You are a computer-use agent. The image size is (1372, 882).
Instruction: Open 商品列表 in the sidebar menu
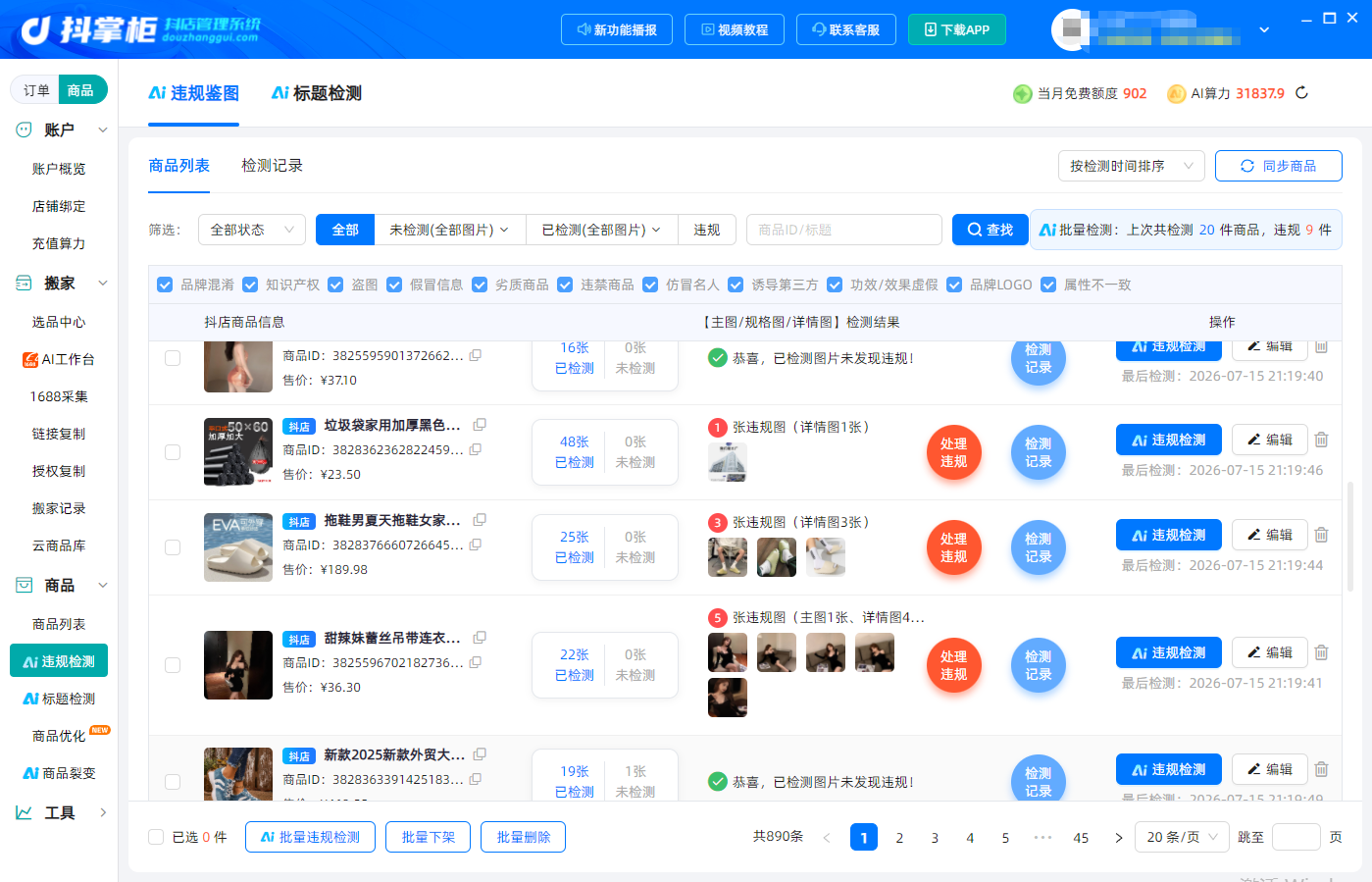coord(59,624)
